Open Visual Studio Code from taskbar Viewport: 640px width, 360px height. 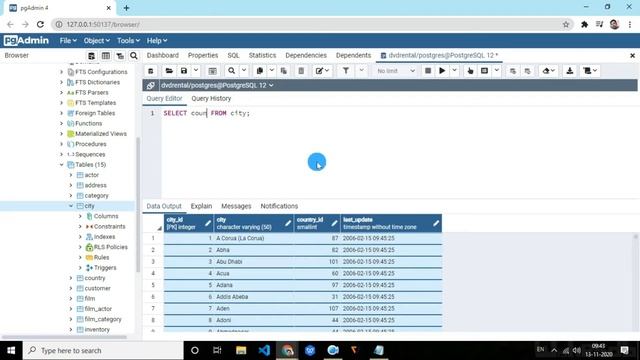click(264, 351)
